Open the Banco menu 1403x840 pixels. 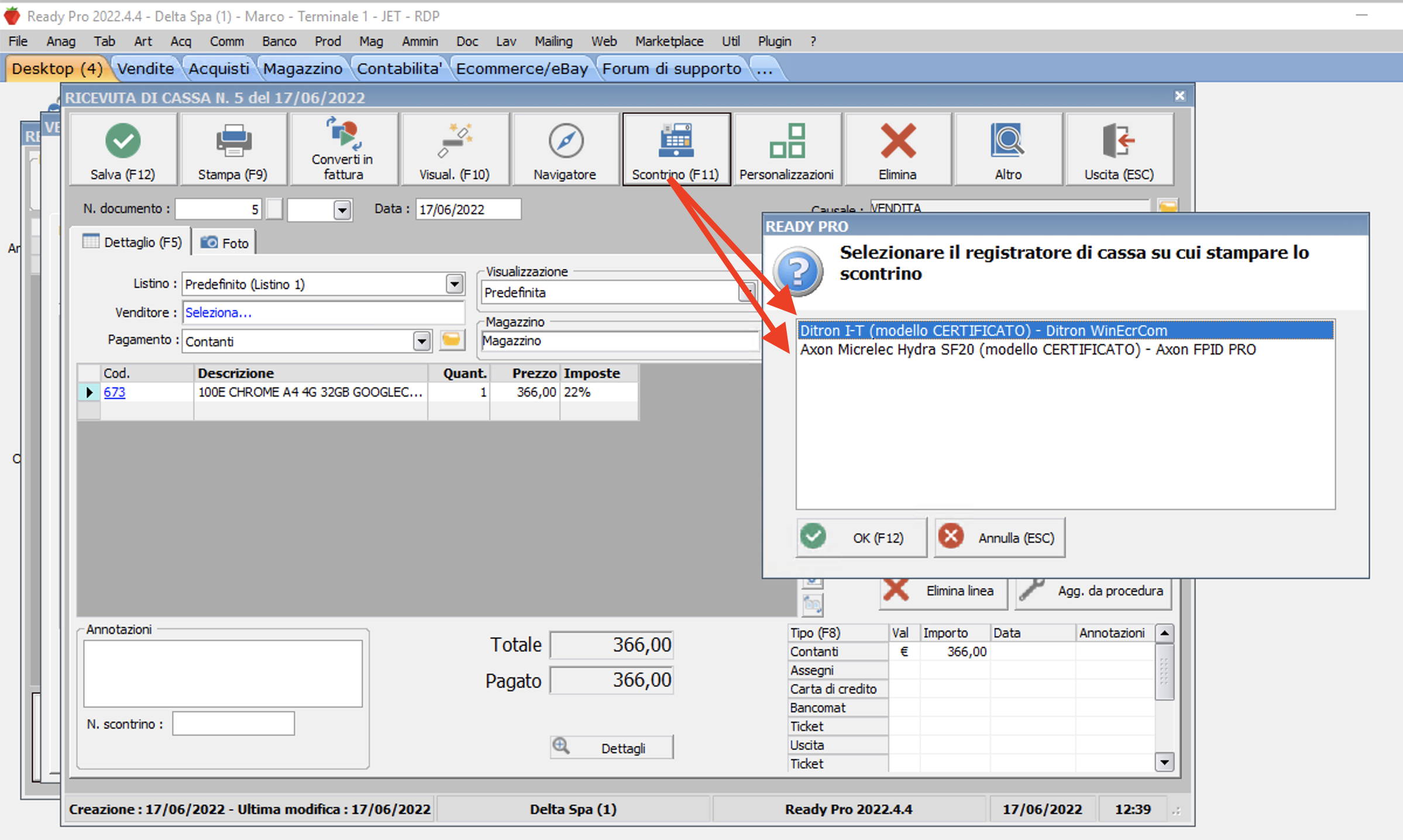pyautogui.click(x=279, y=42)
